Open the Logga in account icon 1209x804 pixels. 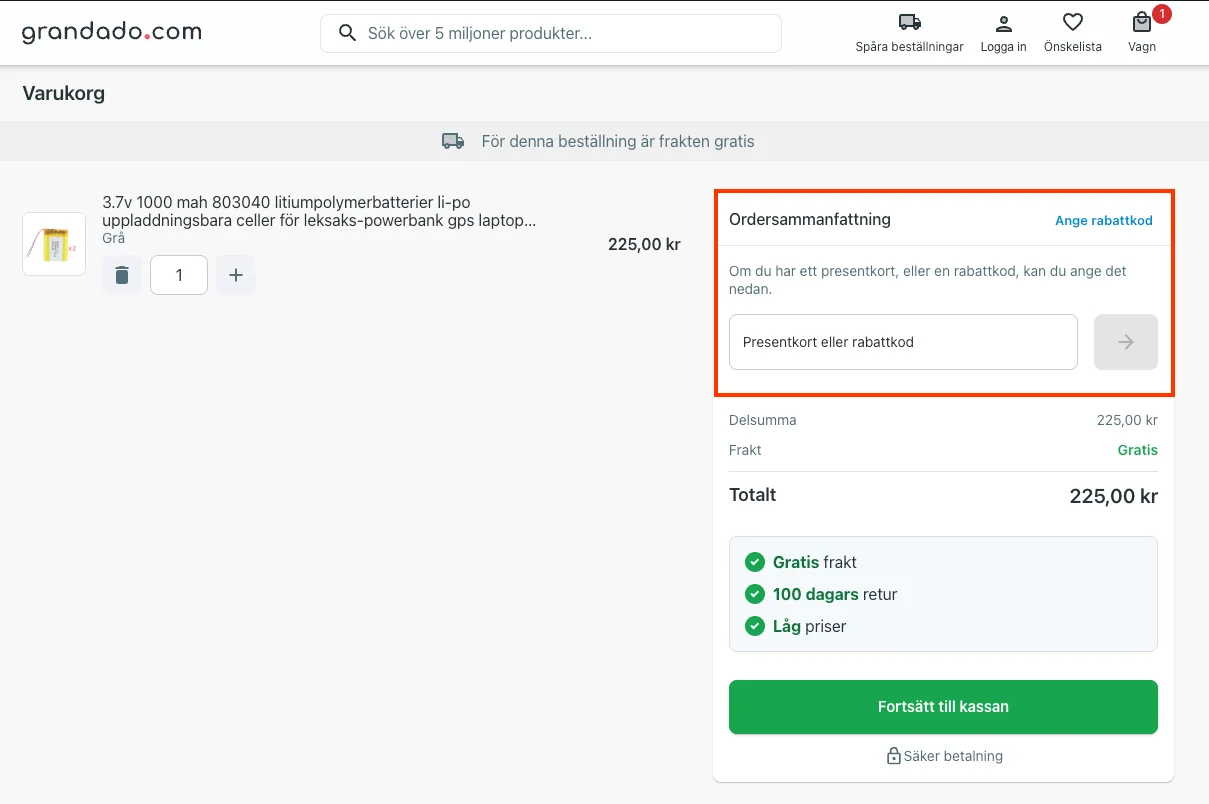click(x=1003, y=23)
